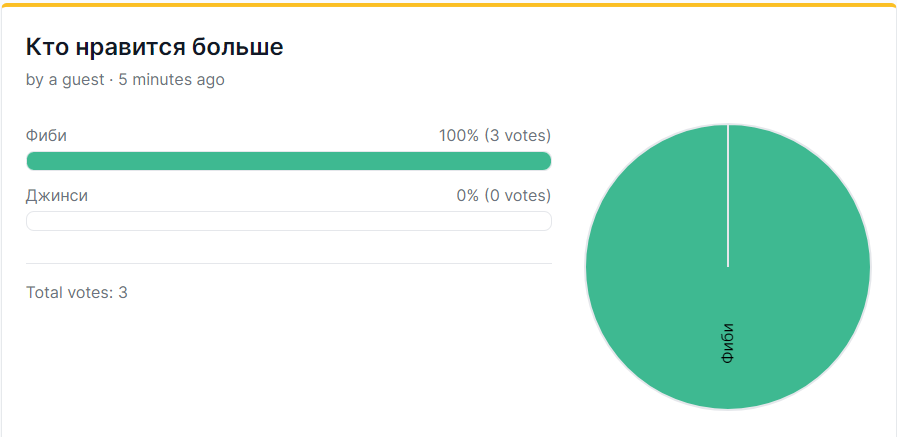
Task: Click the right end of Фиби bar
Action: tap(545, 161)
